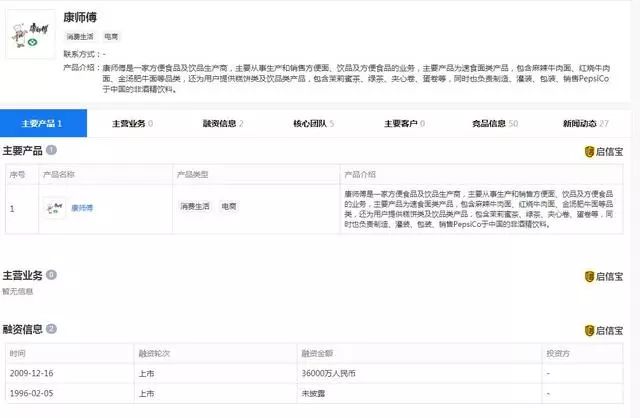Click the 康师傅 company name heading
The image size is (640, 418).
(80, 17)
